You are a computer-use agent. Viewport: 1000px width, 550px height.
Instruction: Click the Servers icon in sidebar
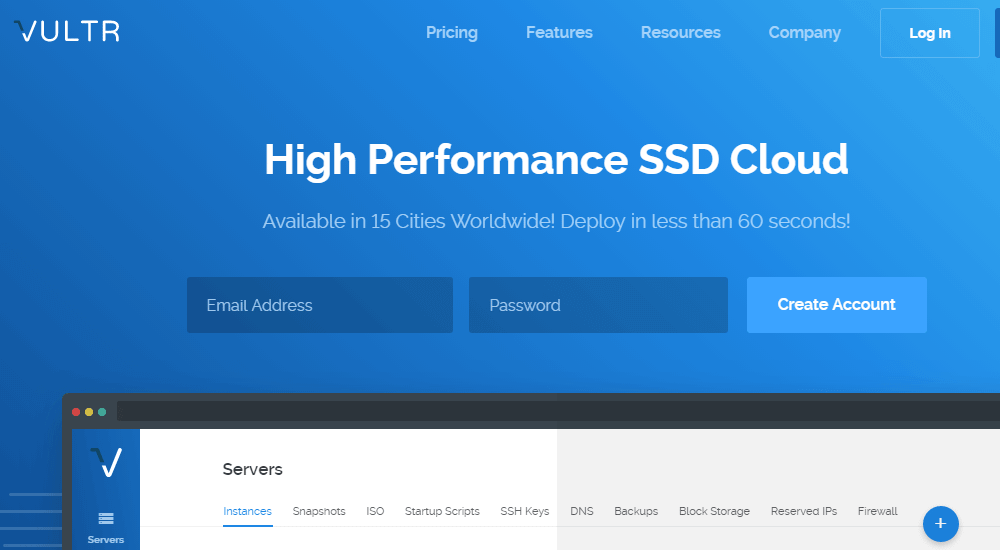106,518
